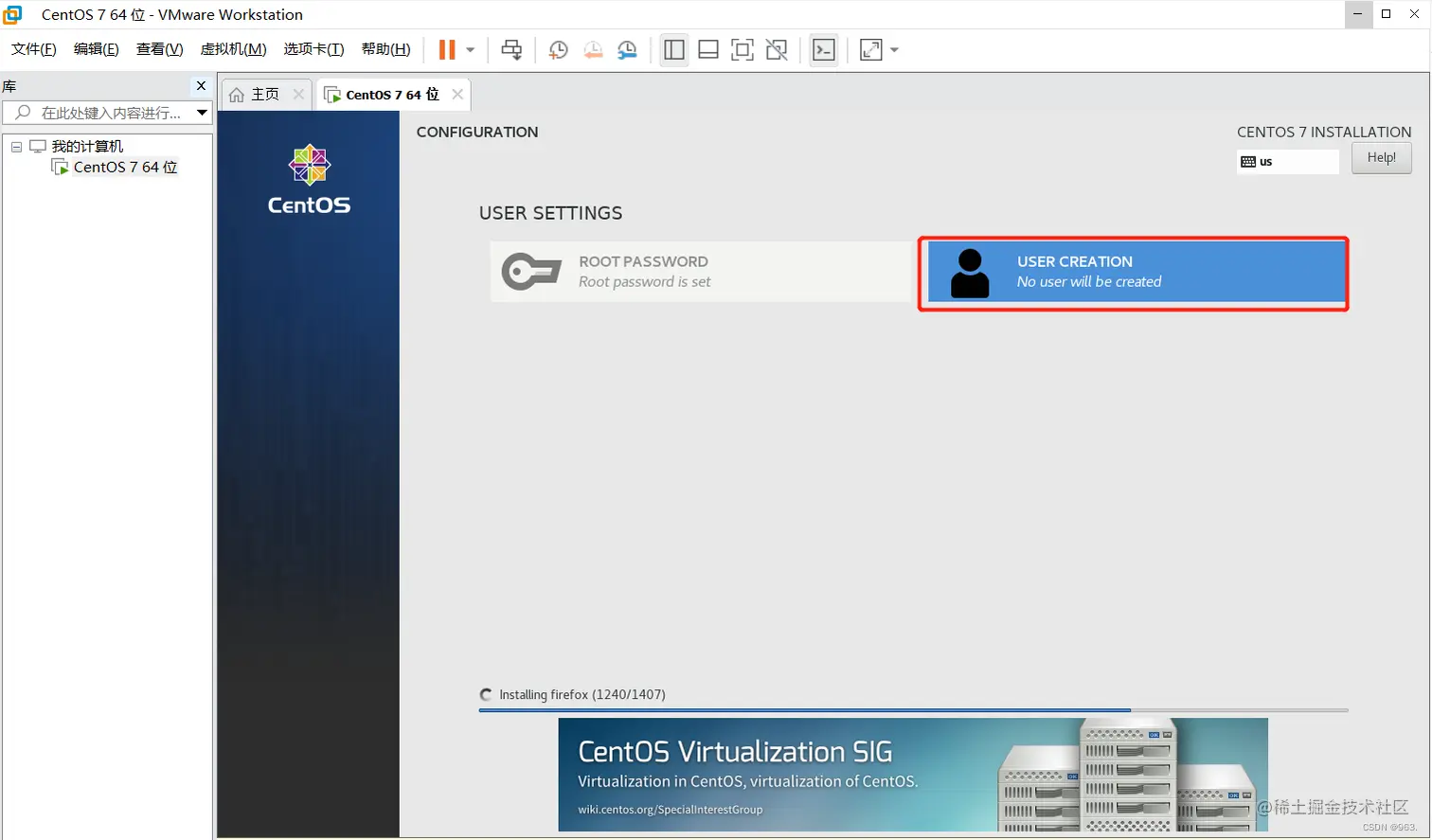Minimize the VMware Workstation window

[1359, 14]
